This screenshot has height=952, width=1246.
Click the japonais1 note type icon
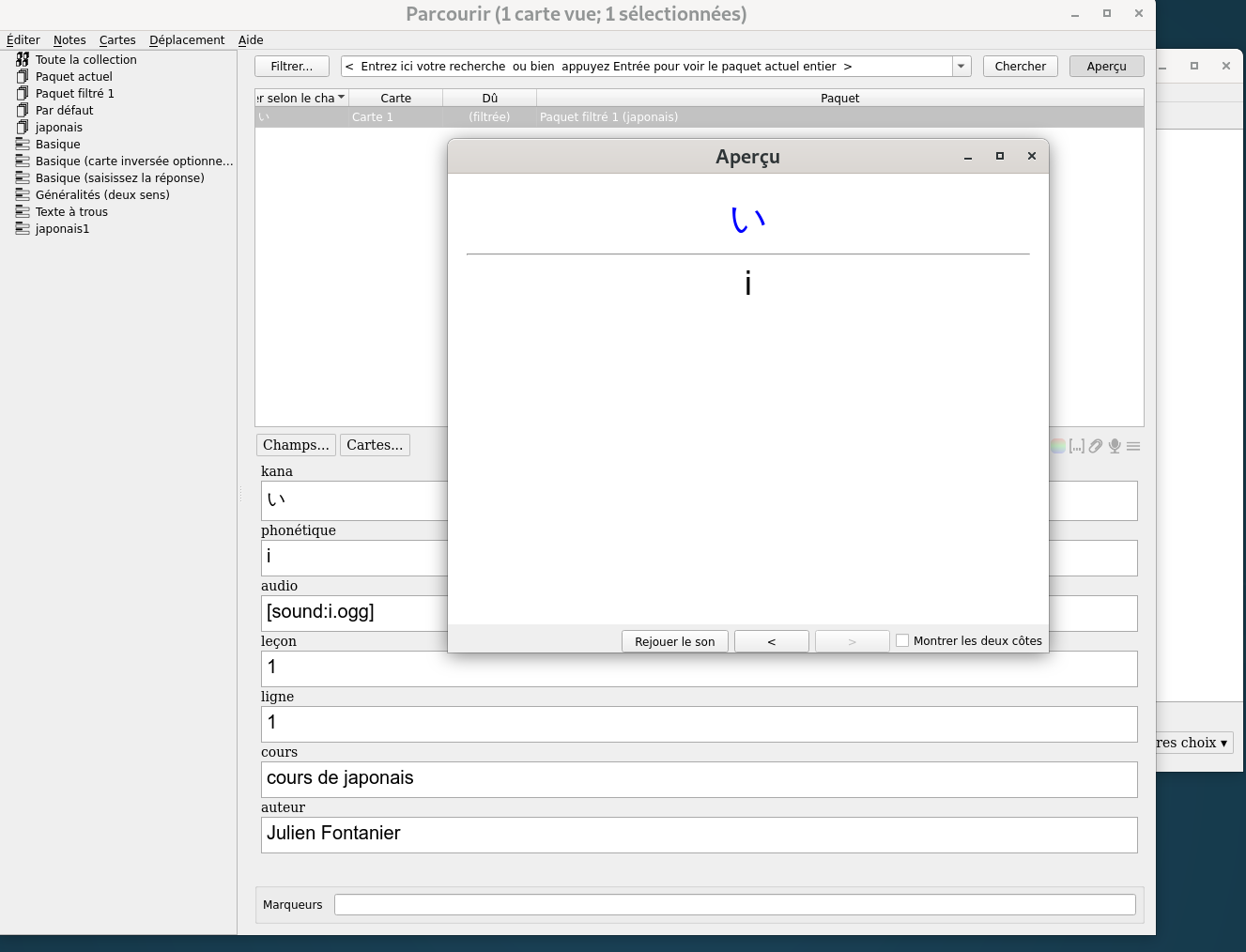(x=23, y=228)
